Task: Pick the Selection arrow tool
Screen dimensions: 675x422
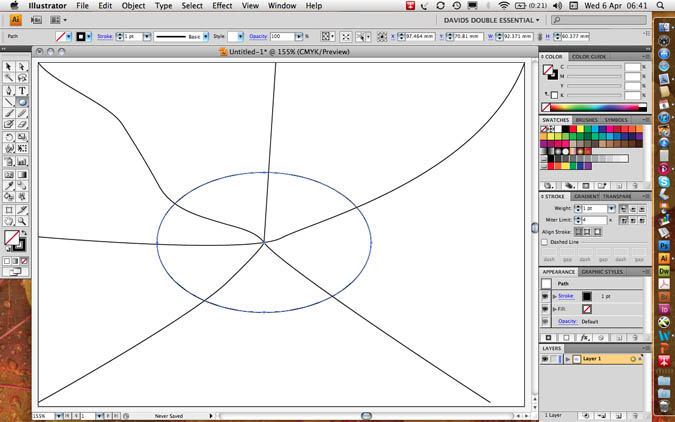Action: [9, 67]
